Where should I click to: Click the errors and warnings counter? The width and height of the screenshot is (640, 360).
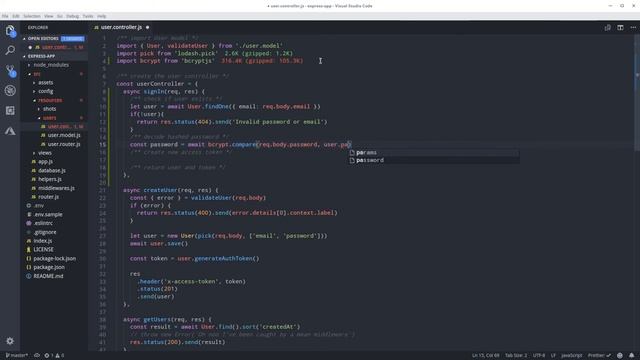click(54, 356)
